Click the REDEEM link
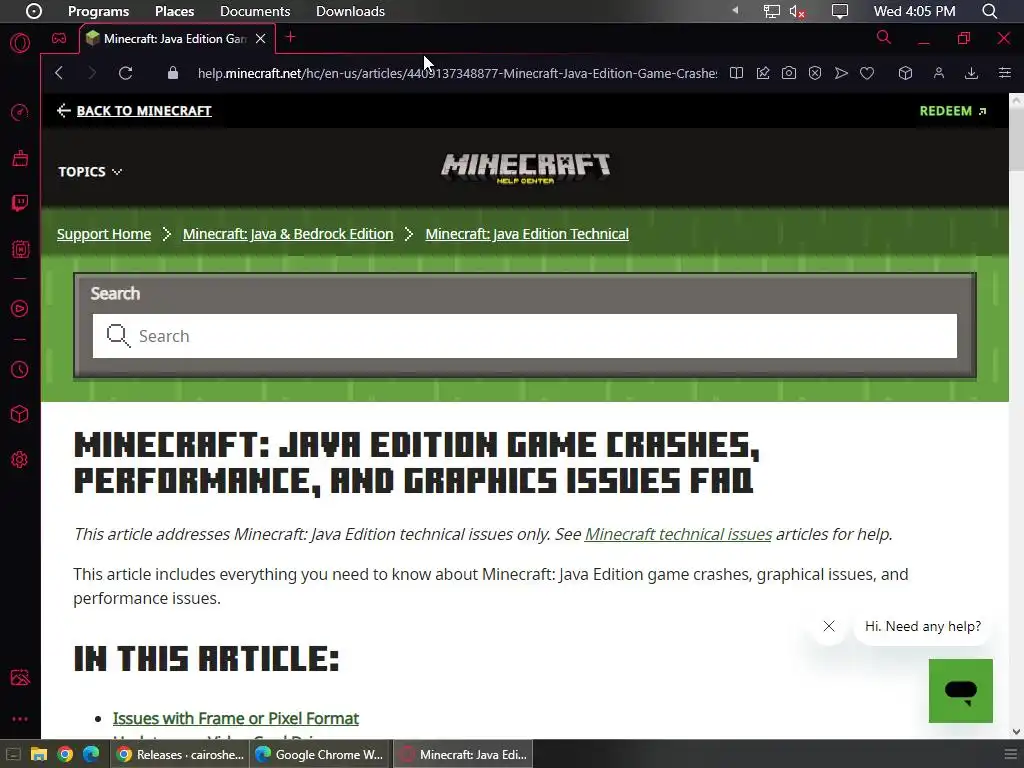The width and height of the screenshot is (1024, 768). click(953, 111)
